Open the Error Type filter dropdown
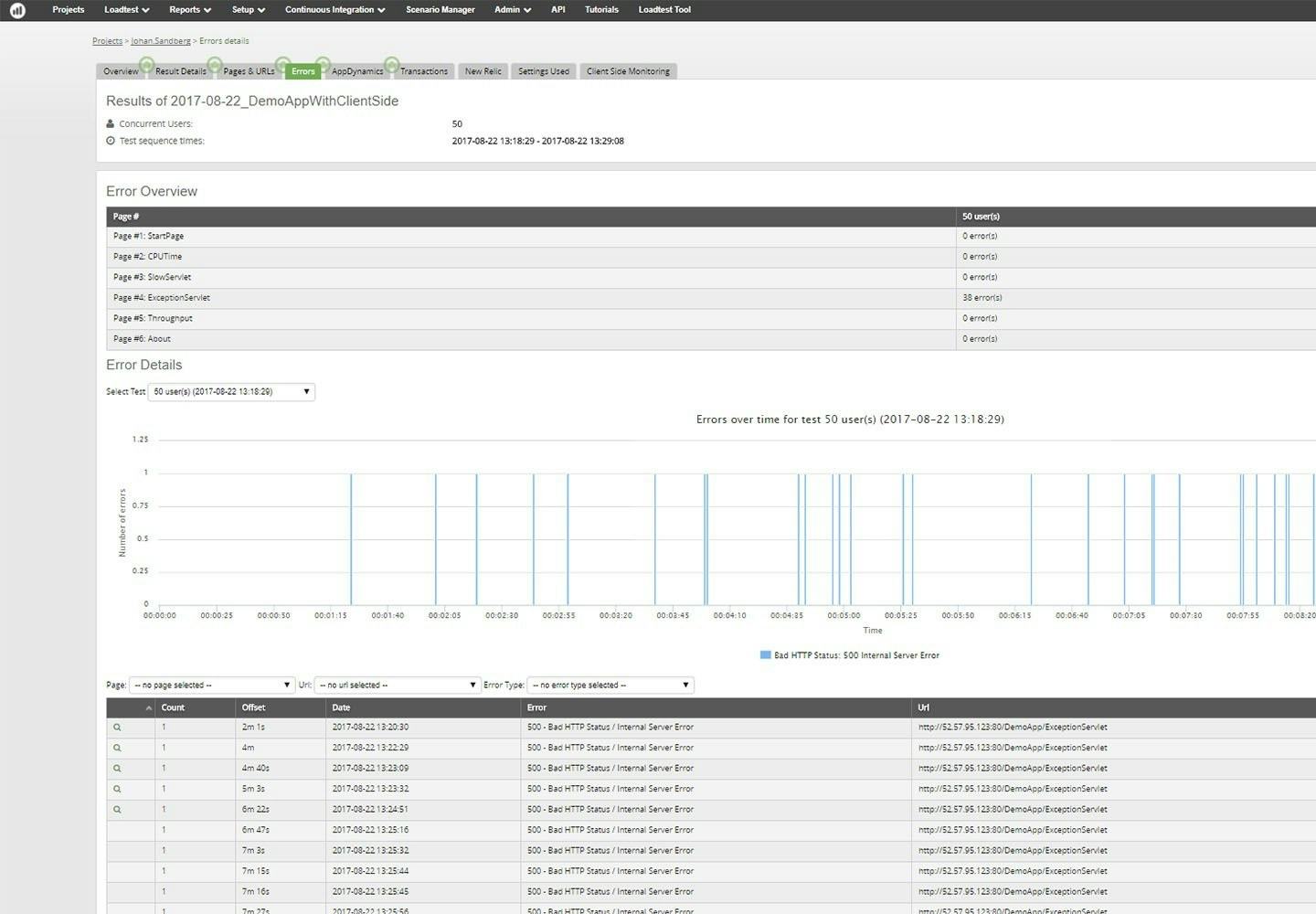Screen dimensions: 1316x914 pos(610,685)
